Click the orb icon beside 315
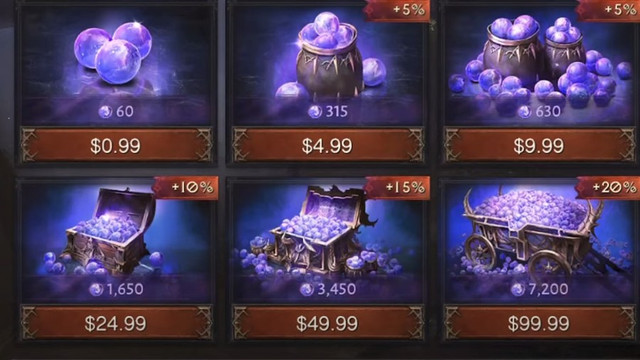 pyautogui.click(x=314, y=111)
